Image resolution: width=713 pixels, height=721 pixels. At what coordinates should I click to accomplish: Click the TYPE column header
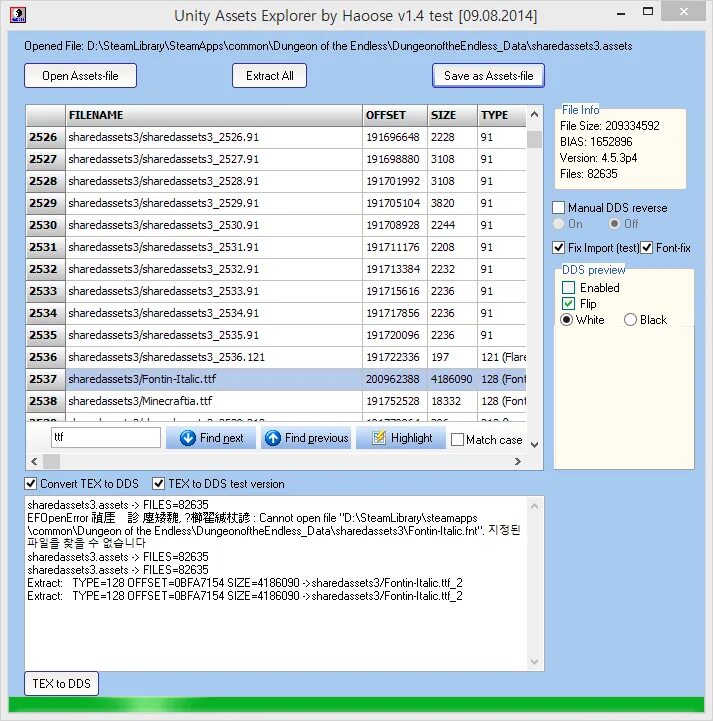[x=502, y=115]
